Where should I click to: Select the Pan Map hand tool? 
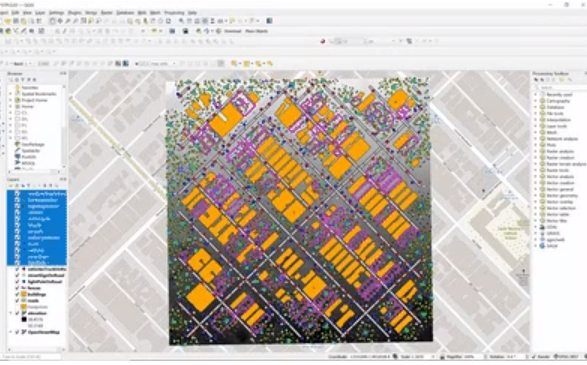[52, 21]
